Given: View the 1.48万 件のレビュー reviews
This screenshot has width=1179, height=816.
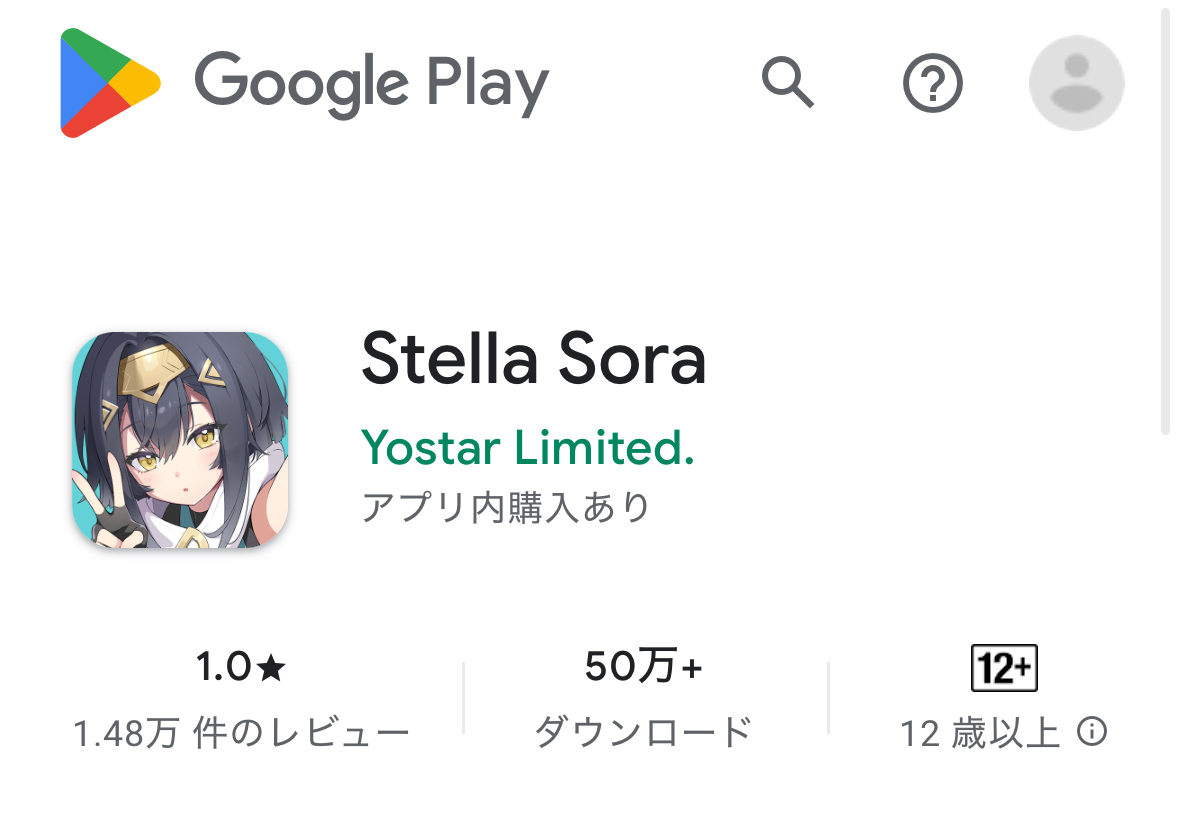Looking at the screenshot, I should (x=242, y=734).
